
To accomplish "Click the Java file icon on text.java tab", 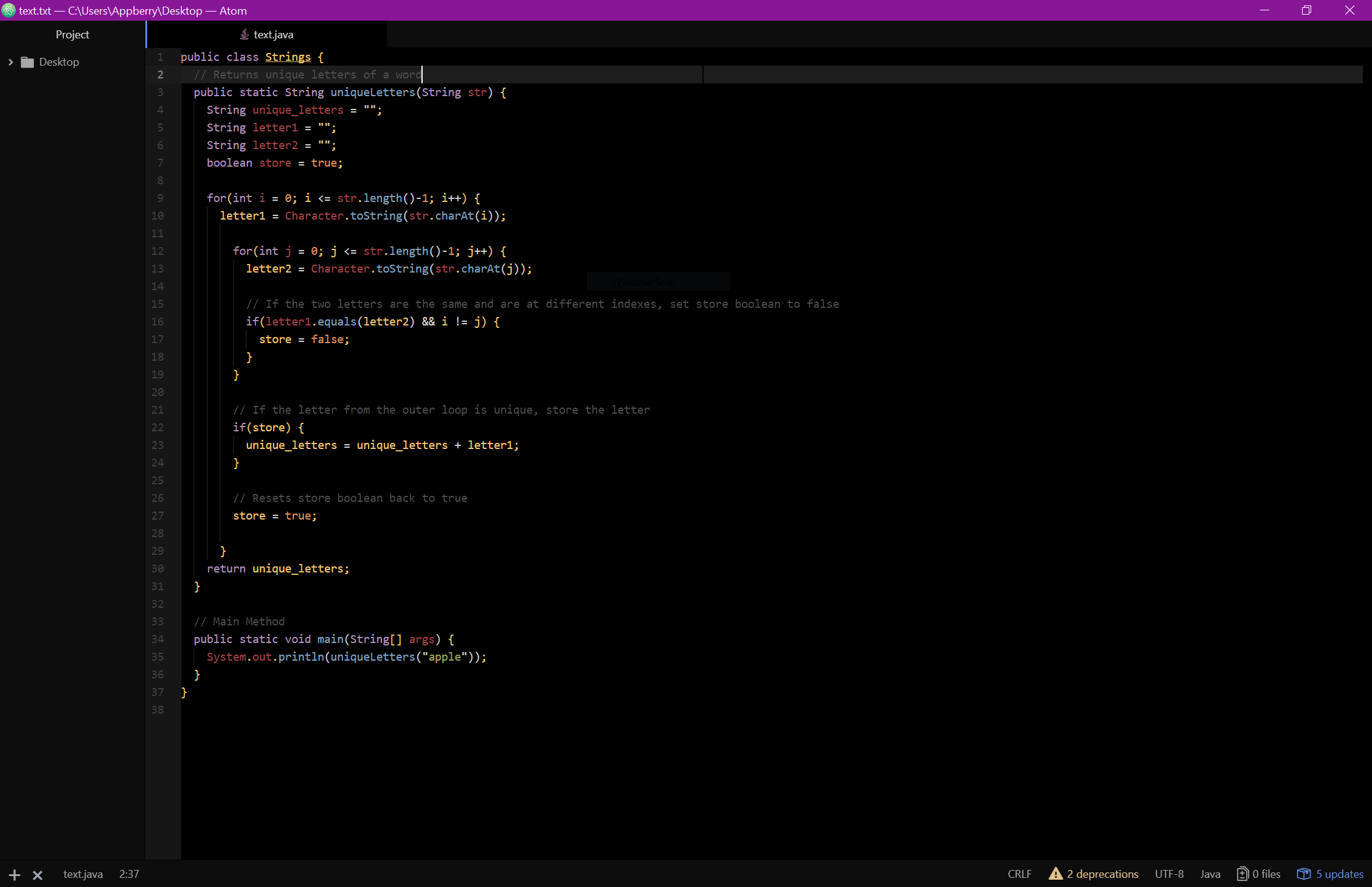I will coord(244,35).
